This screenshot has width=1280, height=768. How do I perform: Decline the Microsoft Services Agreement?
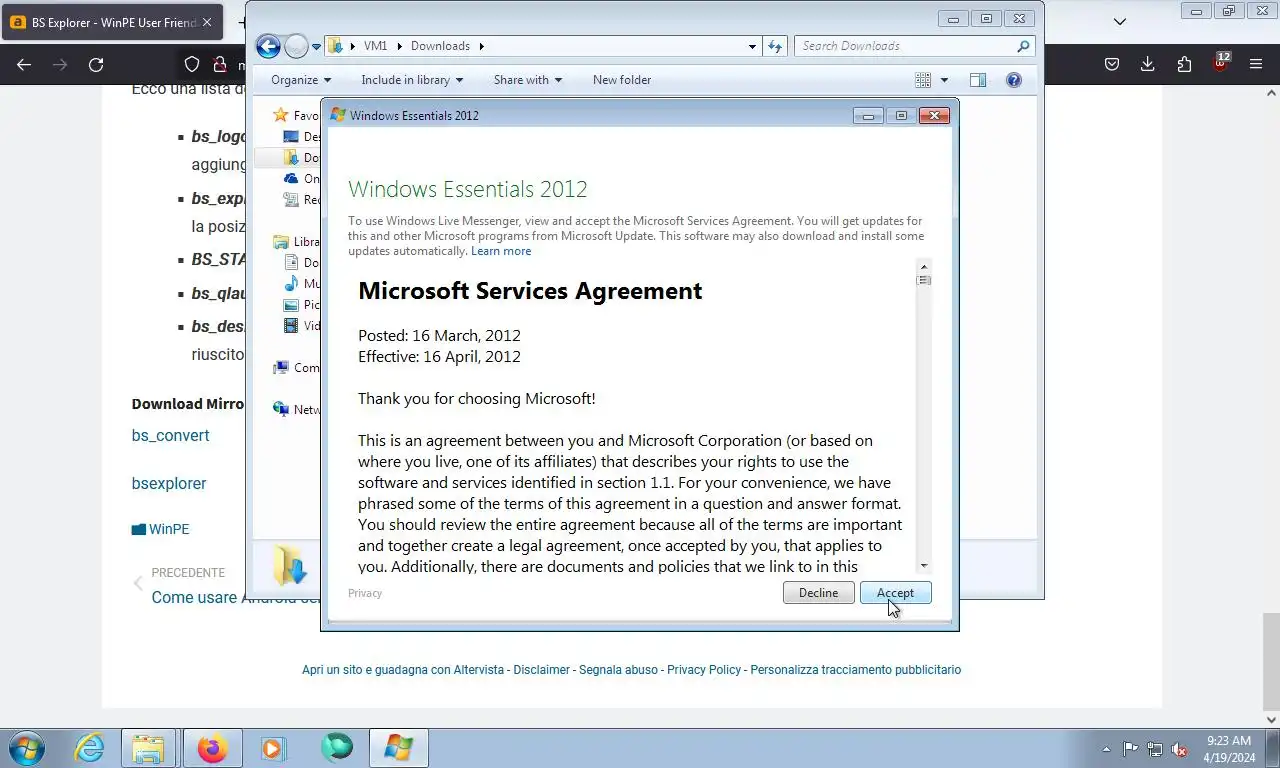(818, 593)
